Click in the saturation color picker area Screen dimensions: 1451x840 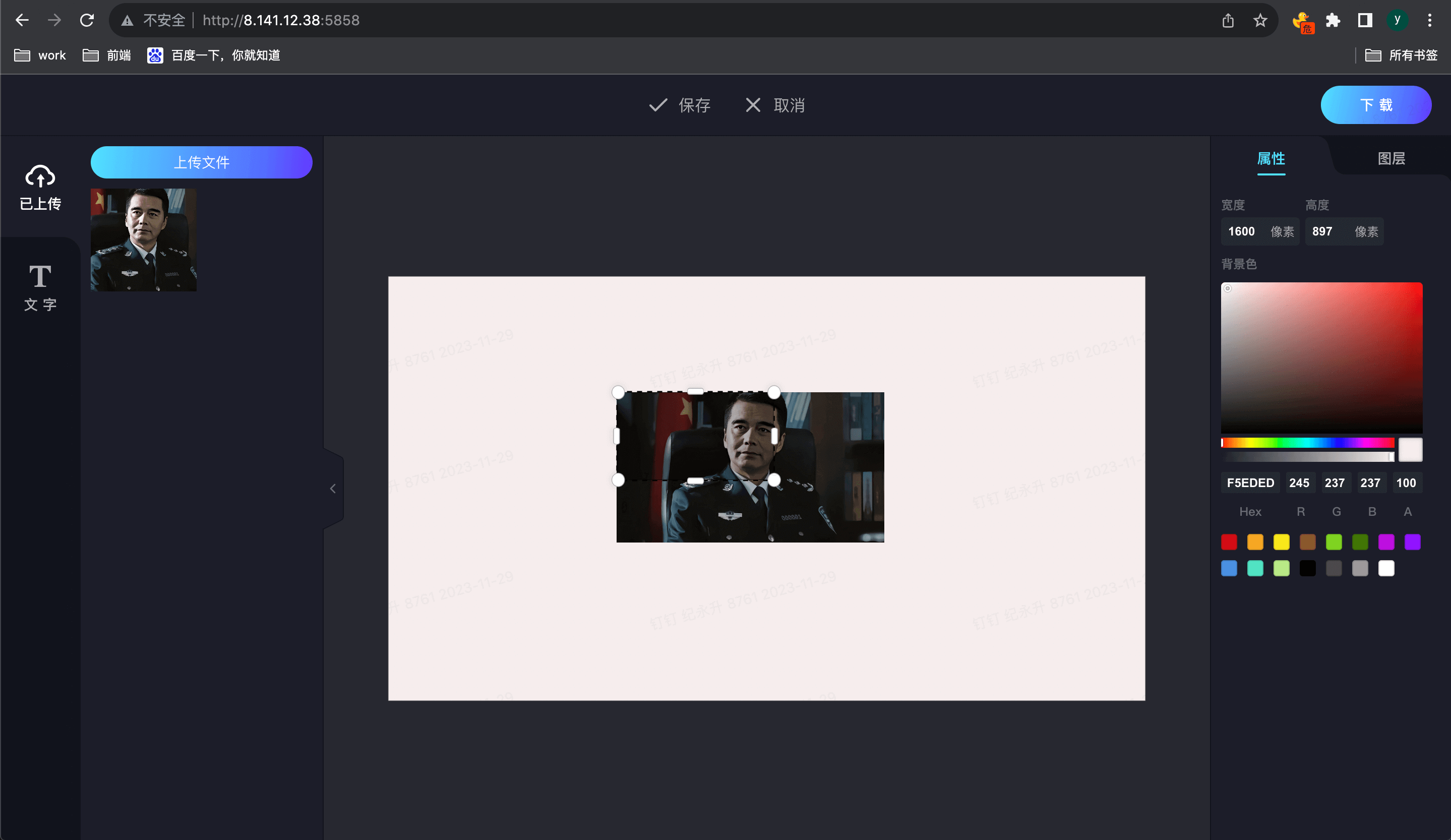click(x=1322, y=357)
